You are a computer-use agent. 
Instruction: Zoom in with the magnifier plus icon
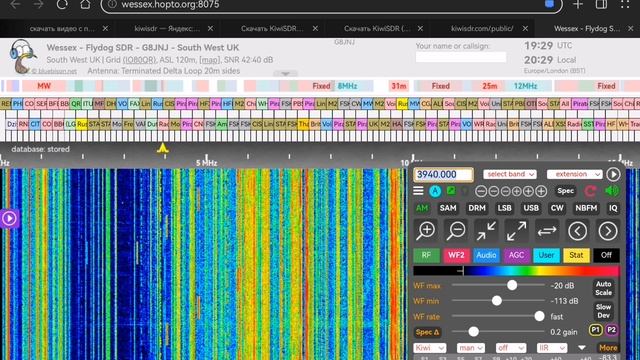pos(426,231)
